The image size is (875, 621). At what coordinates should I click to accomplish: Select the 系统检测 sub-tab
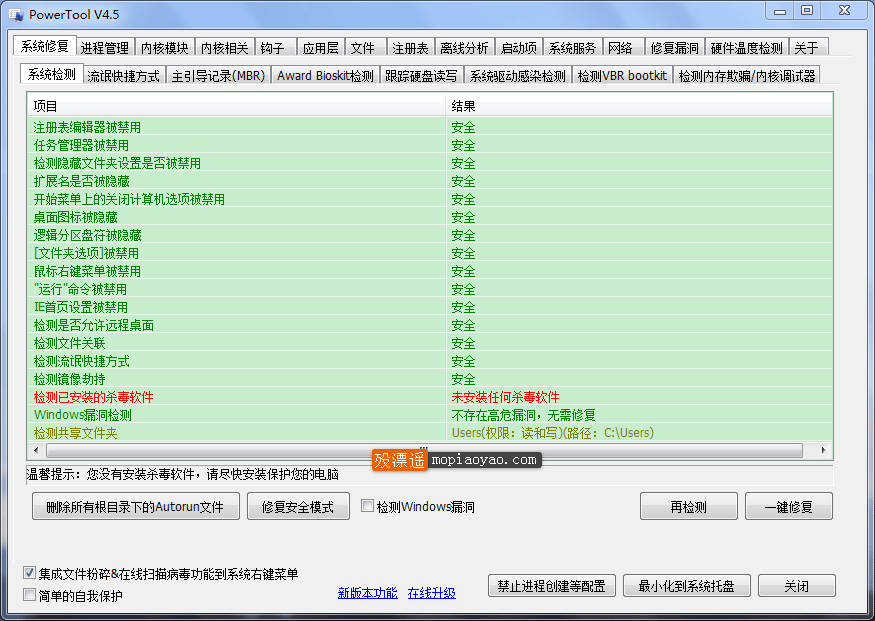click(x=51, y=74)
